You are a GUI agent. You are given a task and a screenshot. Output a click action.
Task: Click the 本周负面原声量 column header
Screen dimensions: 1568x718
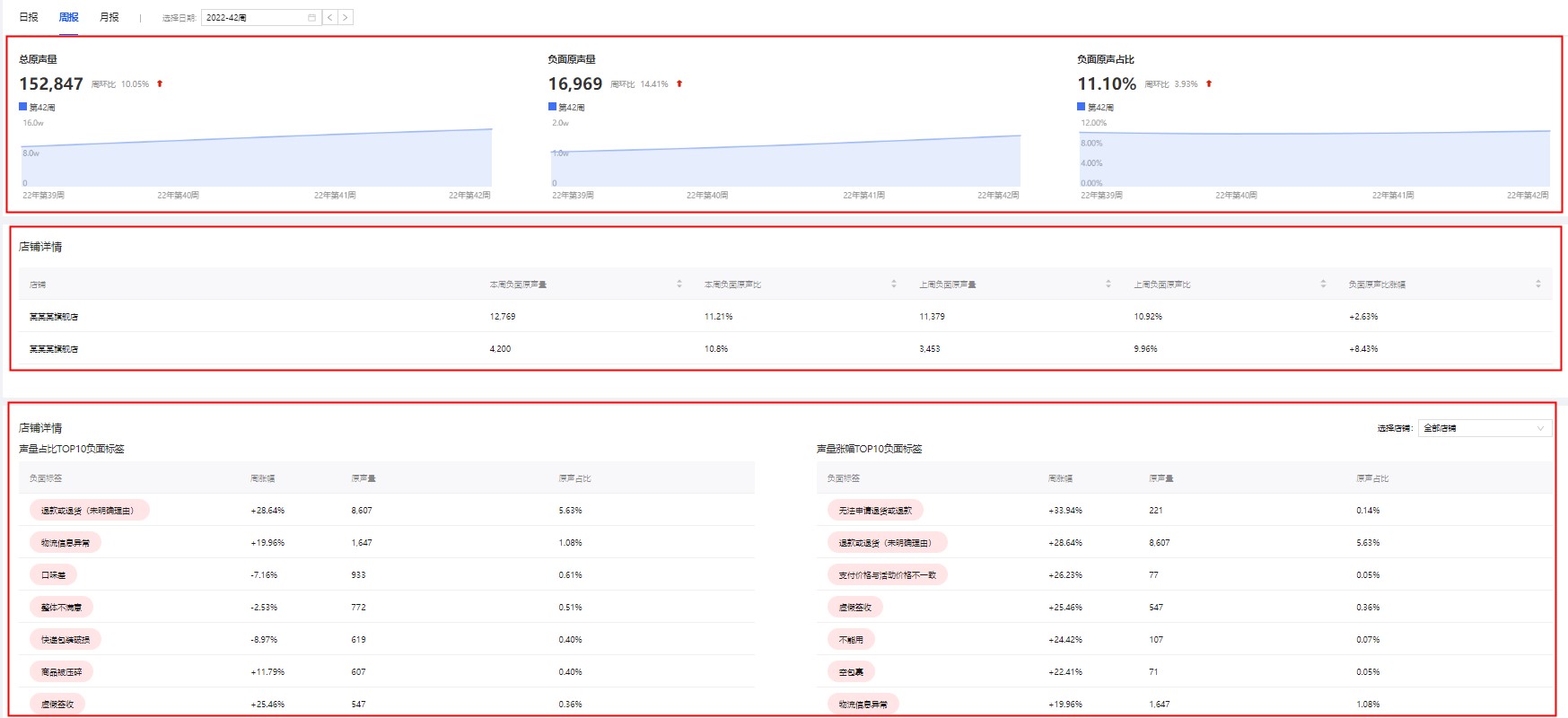click(518, 284)
